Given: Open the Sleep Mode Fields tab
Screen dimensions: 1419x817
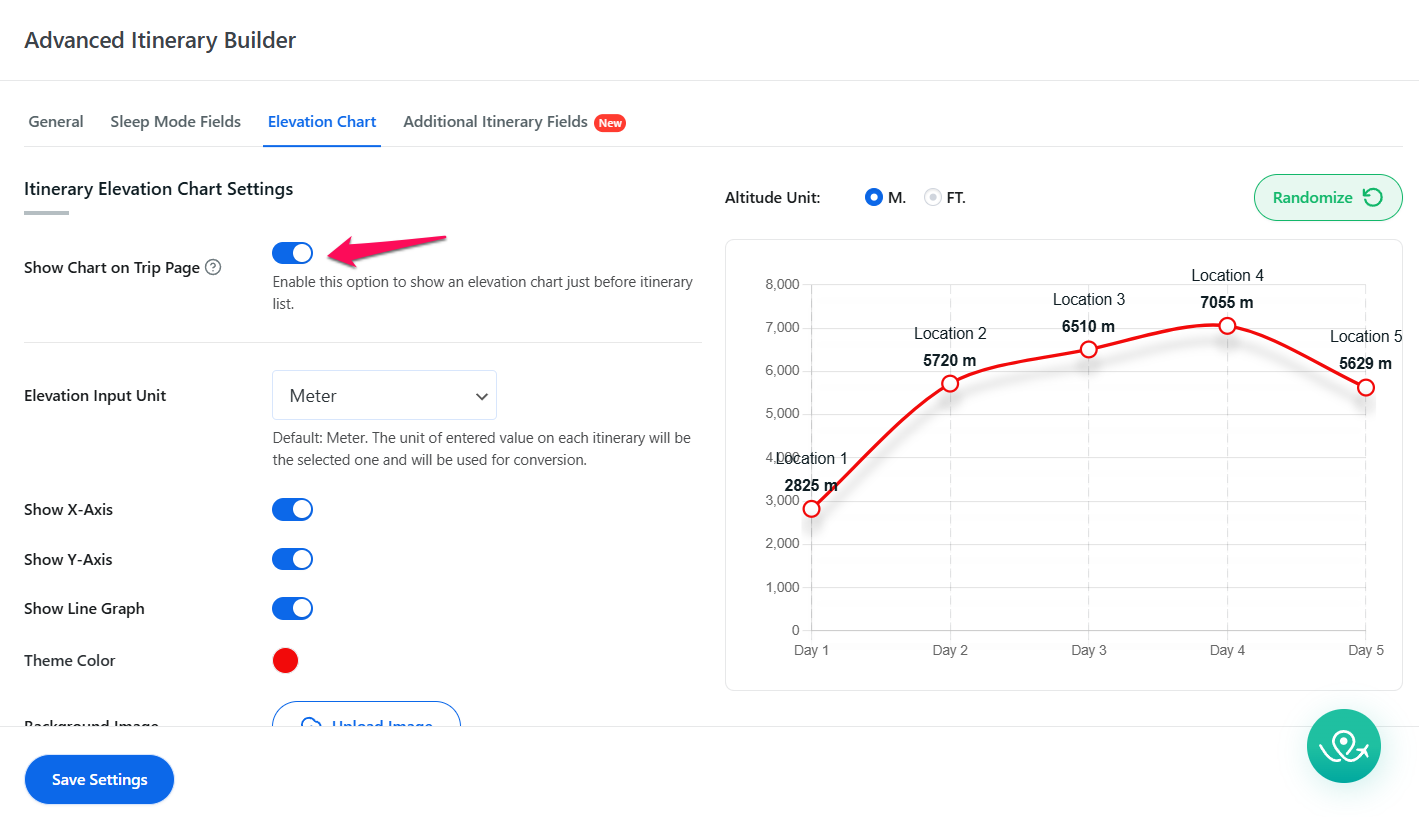Looking at the screenshot, I should coord(175,122).
